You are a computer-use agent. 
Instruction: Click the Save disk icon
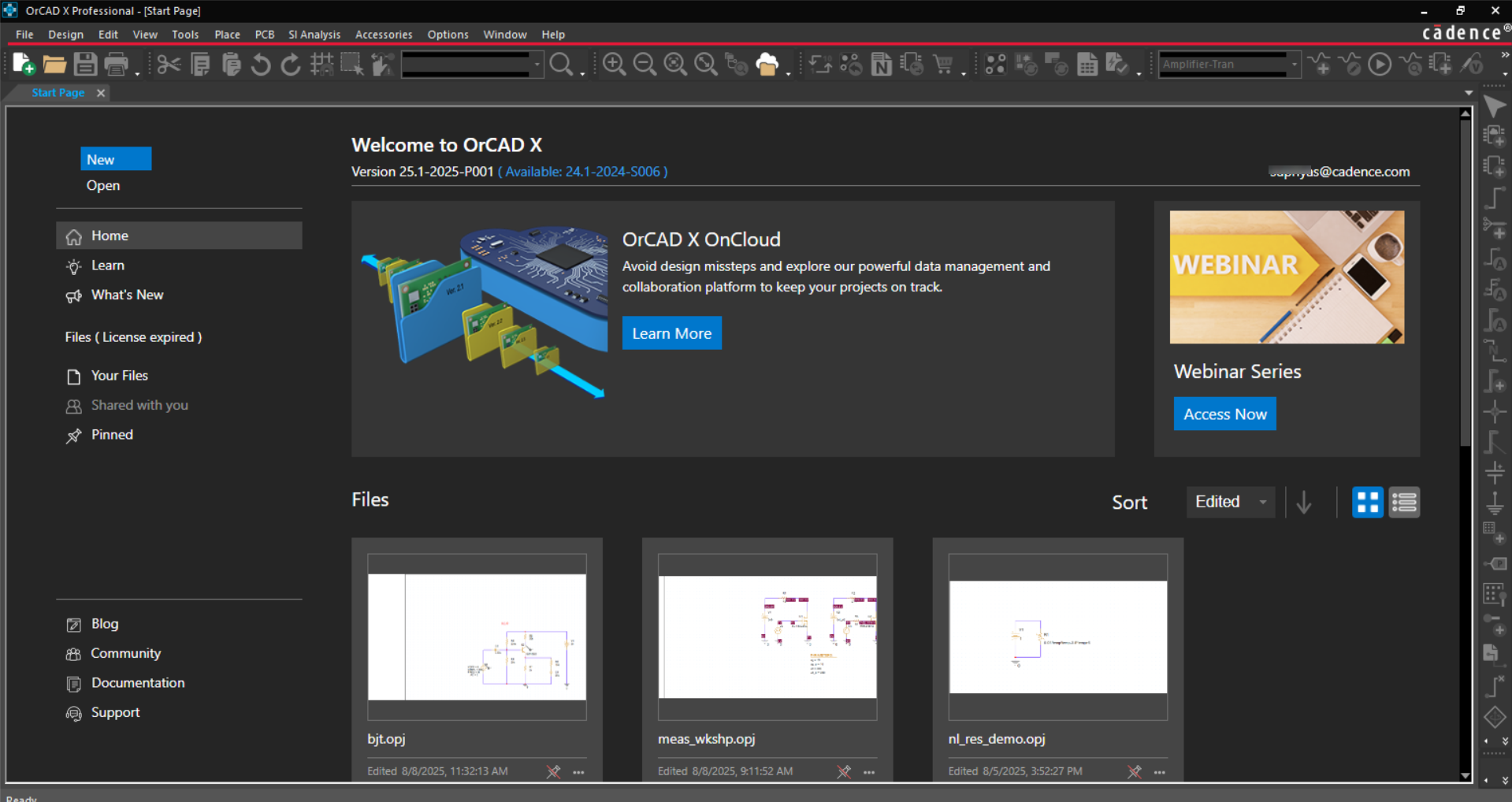click(x=85, y=64)
